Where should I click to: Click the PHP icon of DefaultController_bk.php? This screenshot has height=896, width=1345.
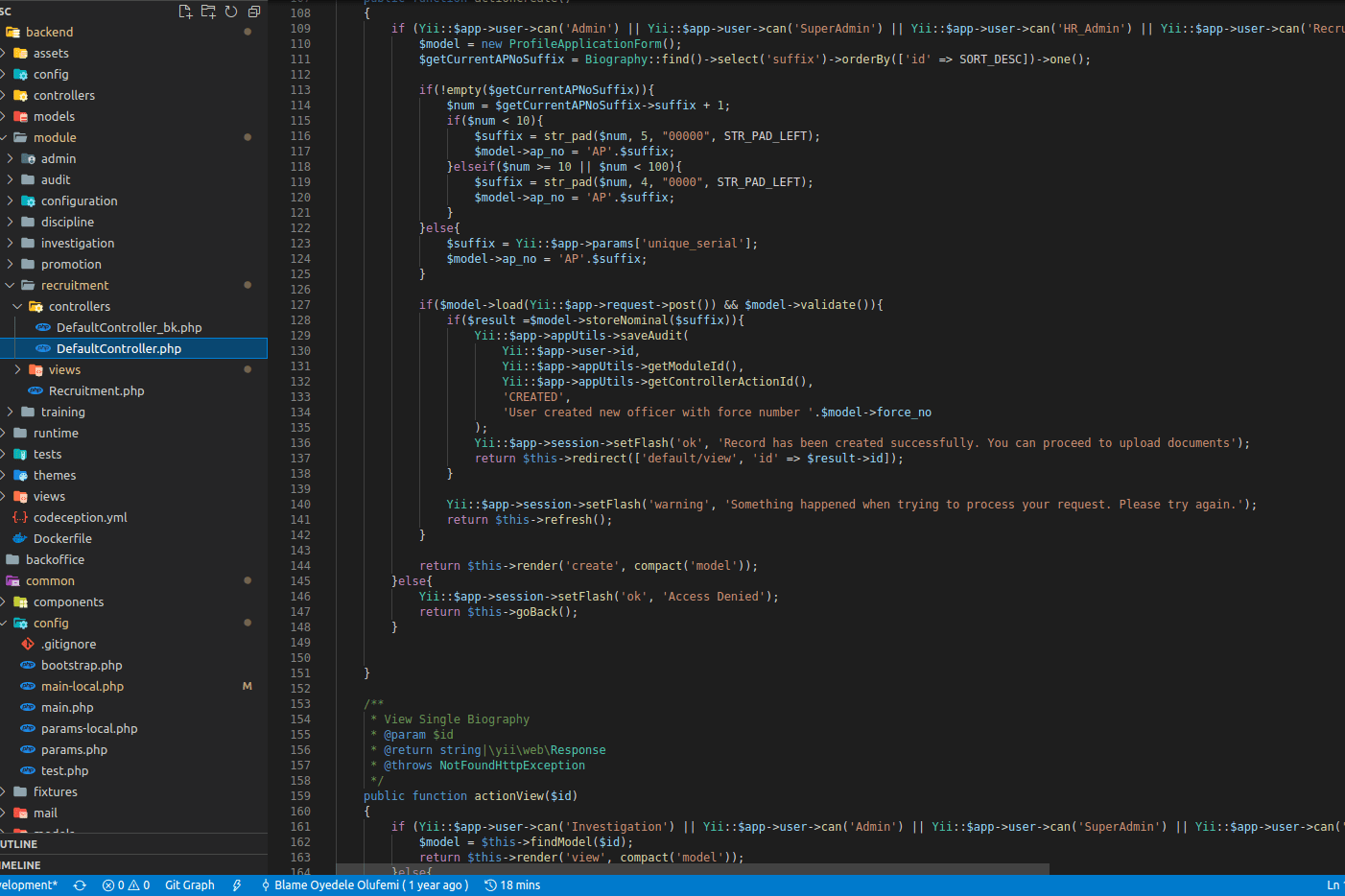coord(43,327)
